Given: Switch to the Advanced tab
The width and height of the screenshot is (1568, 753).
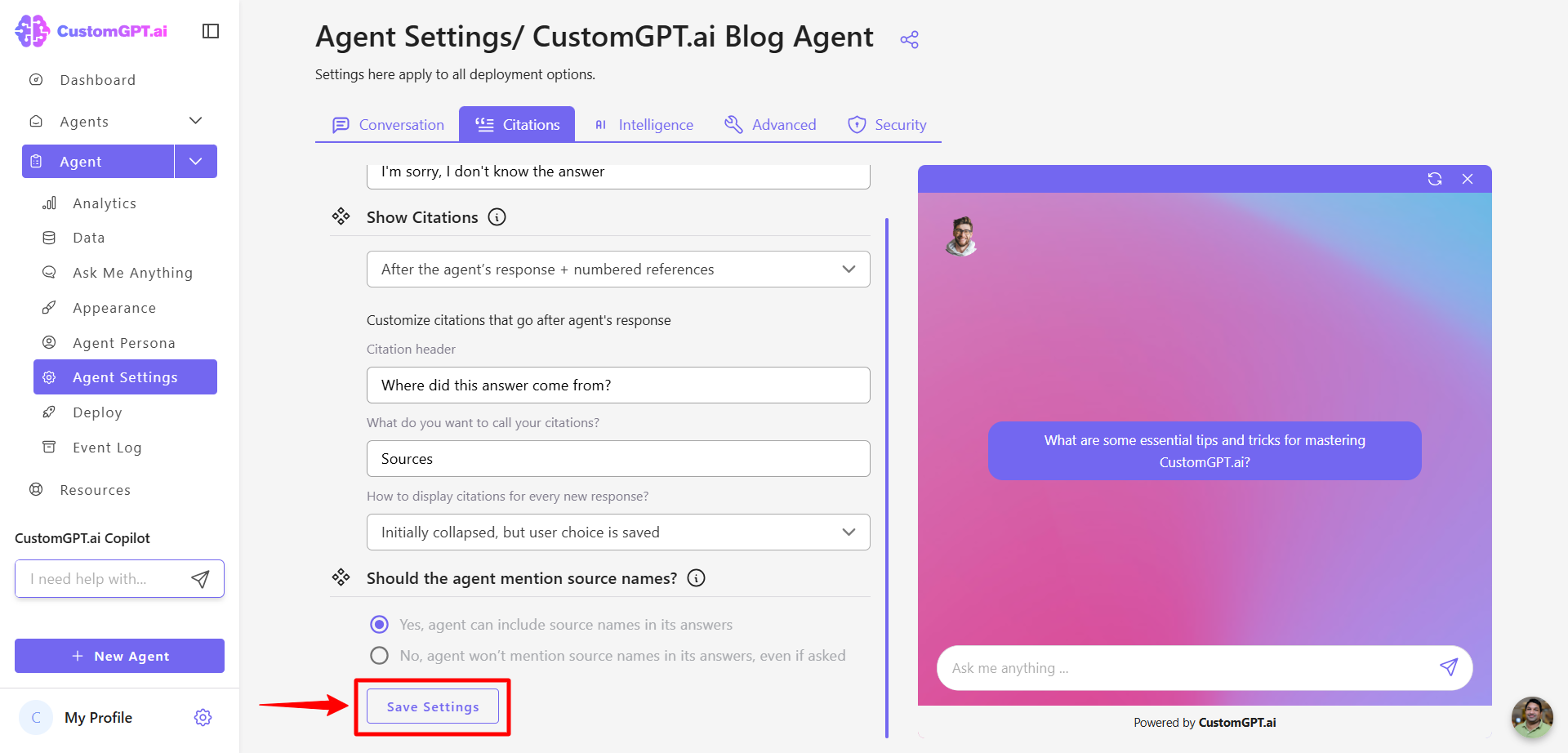Looking at the screenshot, I should 770,125.
